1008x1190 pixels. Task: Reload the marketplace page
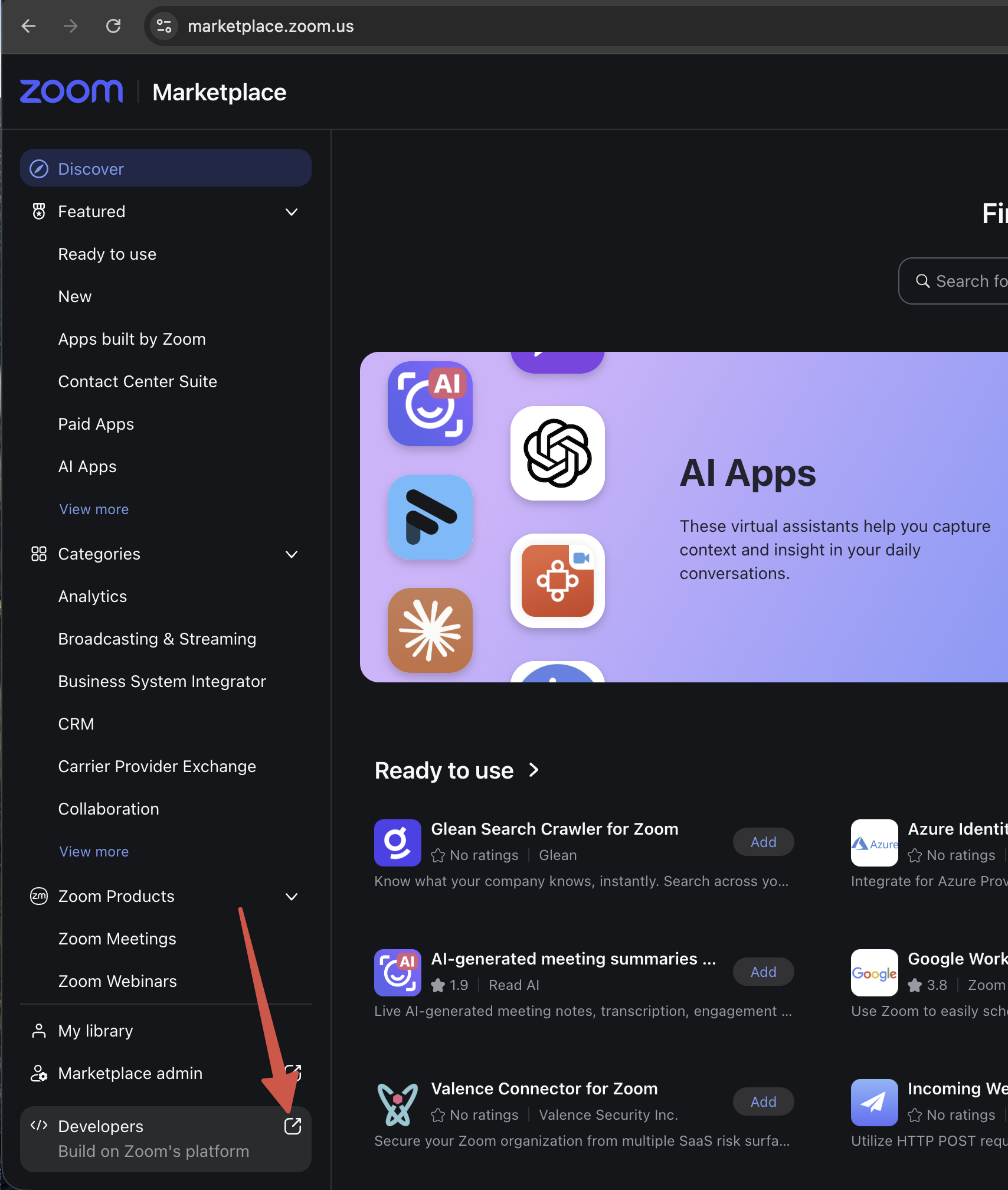113,26
